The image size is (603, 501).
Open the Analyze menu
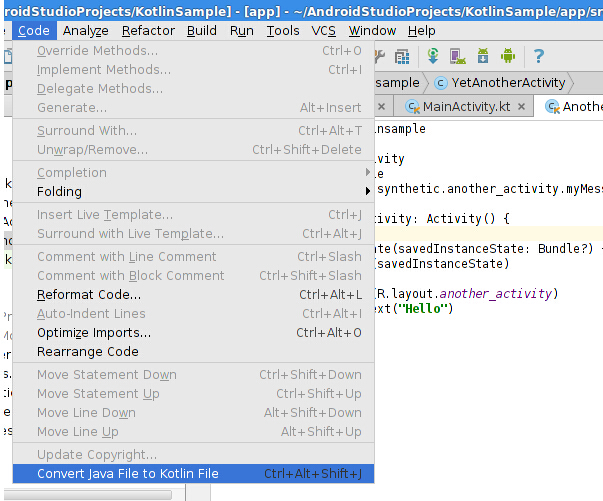[x=85, y=30]
